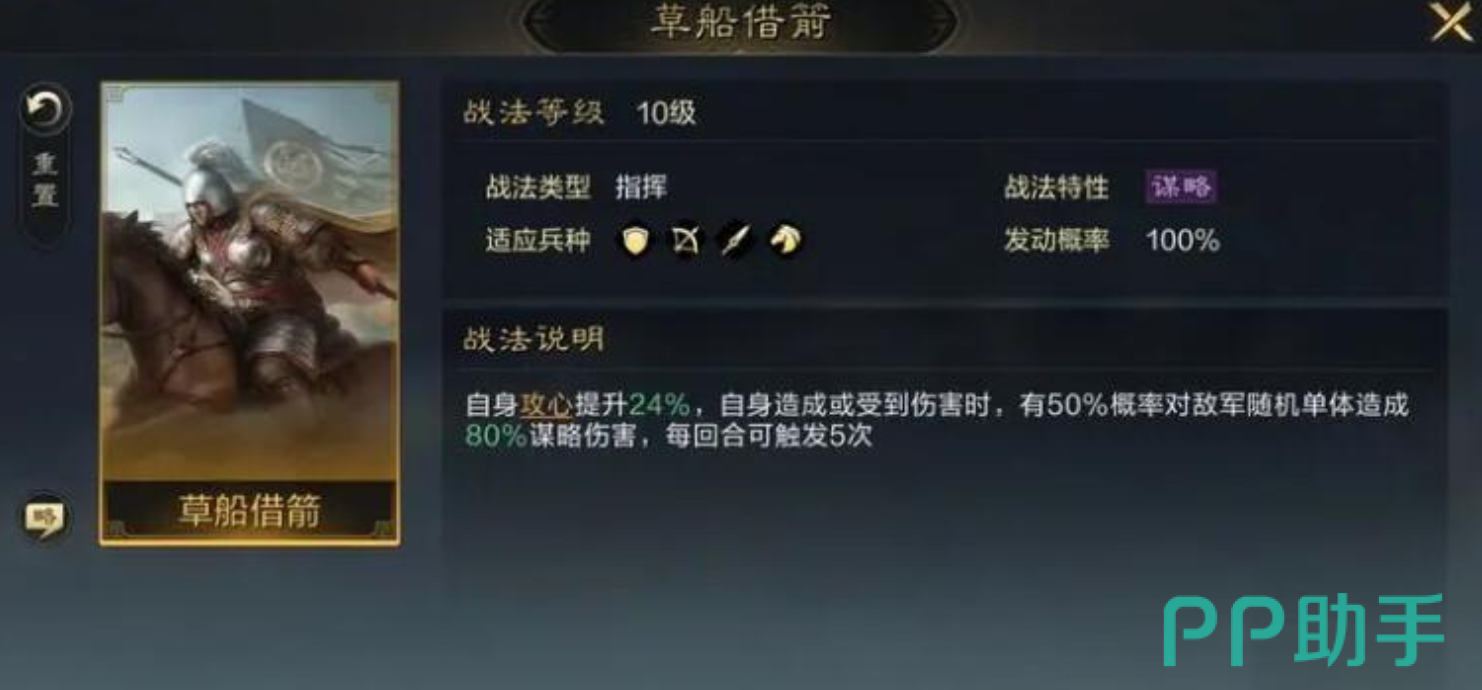
Task: Click the green 80% damage value
Action: 496,436
